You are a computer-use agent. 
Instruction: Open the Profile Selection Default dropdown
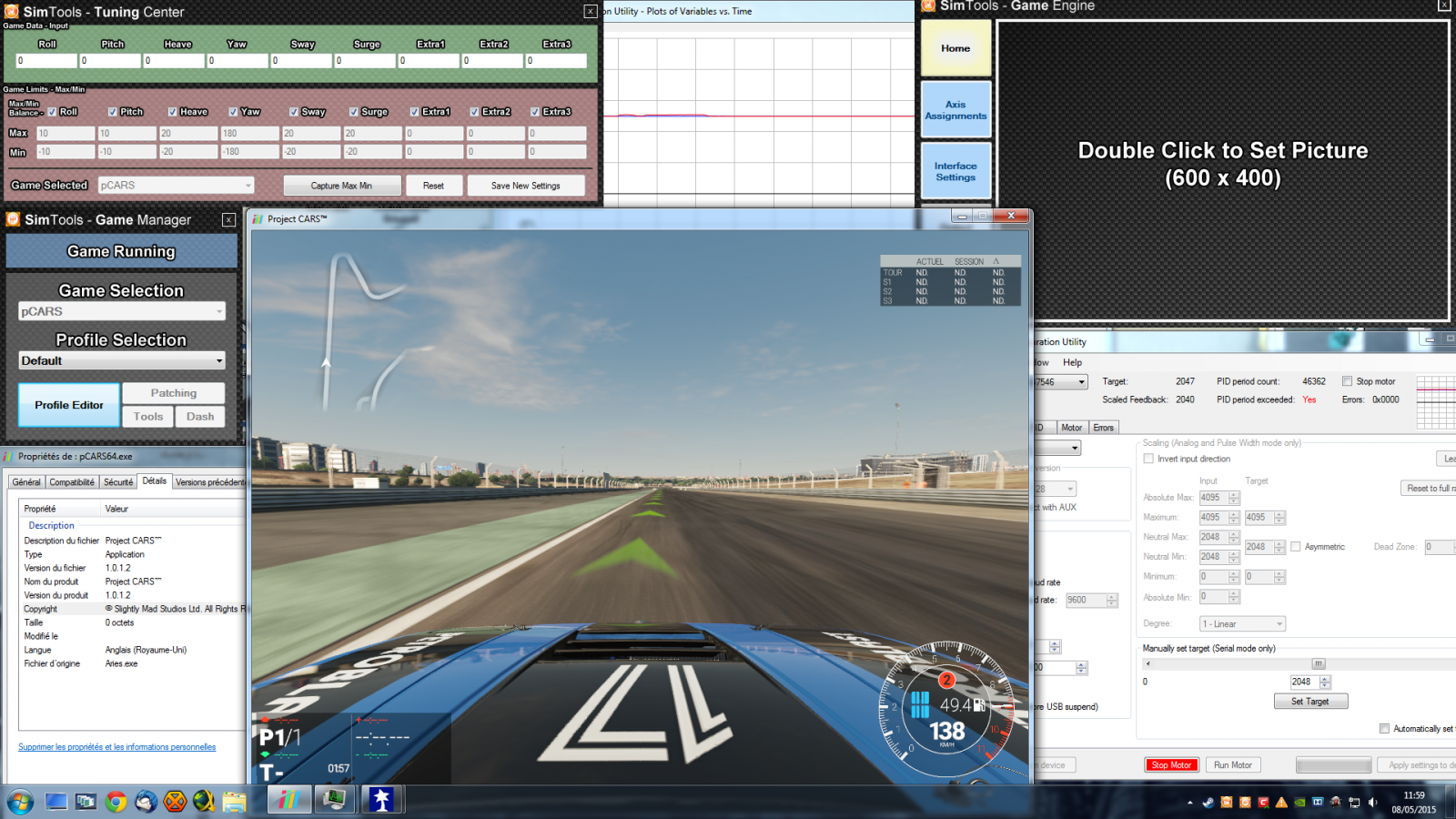pos(122,361)
